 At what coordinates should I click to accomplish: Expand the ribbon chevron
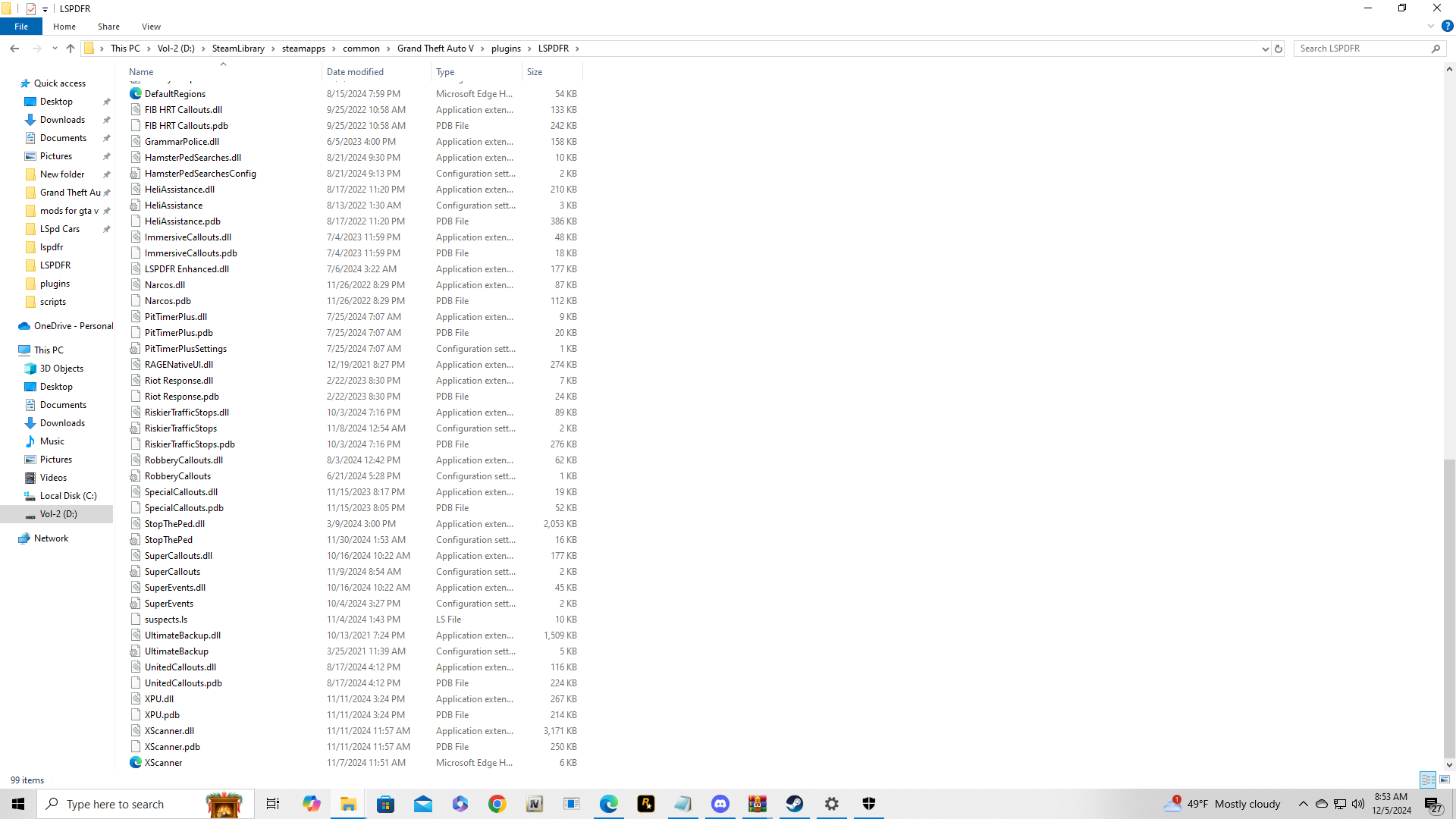1431,26
